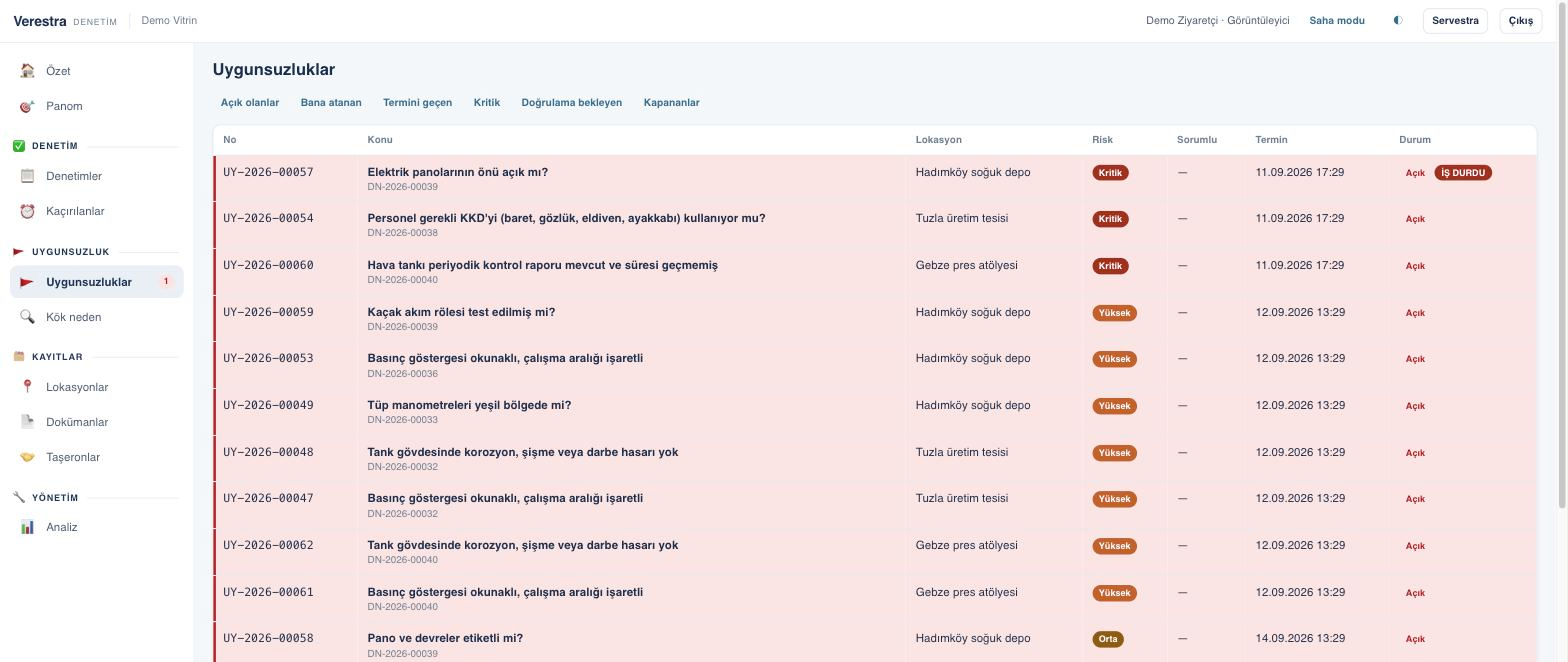Image resolution: width=1568 pixels, height=662 pixels.
Task: Click "Pano ve devreler etiketli mi?"
Action: click(445, 638)
